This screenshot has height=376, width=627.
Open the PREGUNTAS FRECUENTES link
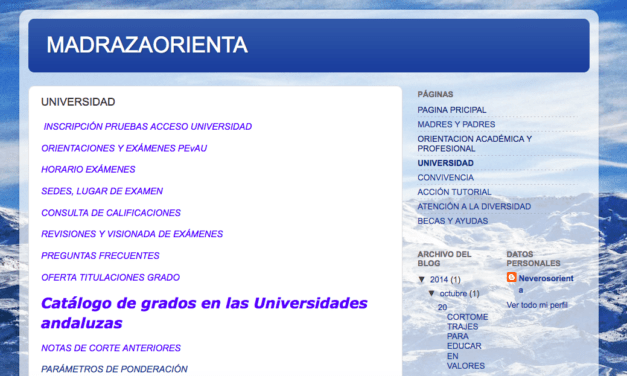pyautogui.click(x=100, y=256)
